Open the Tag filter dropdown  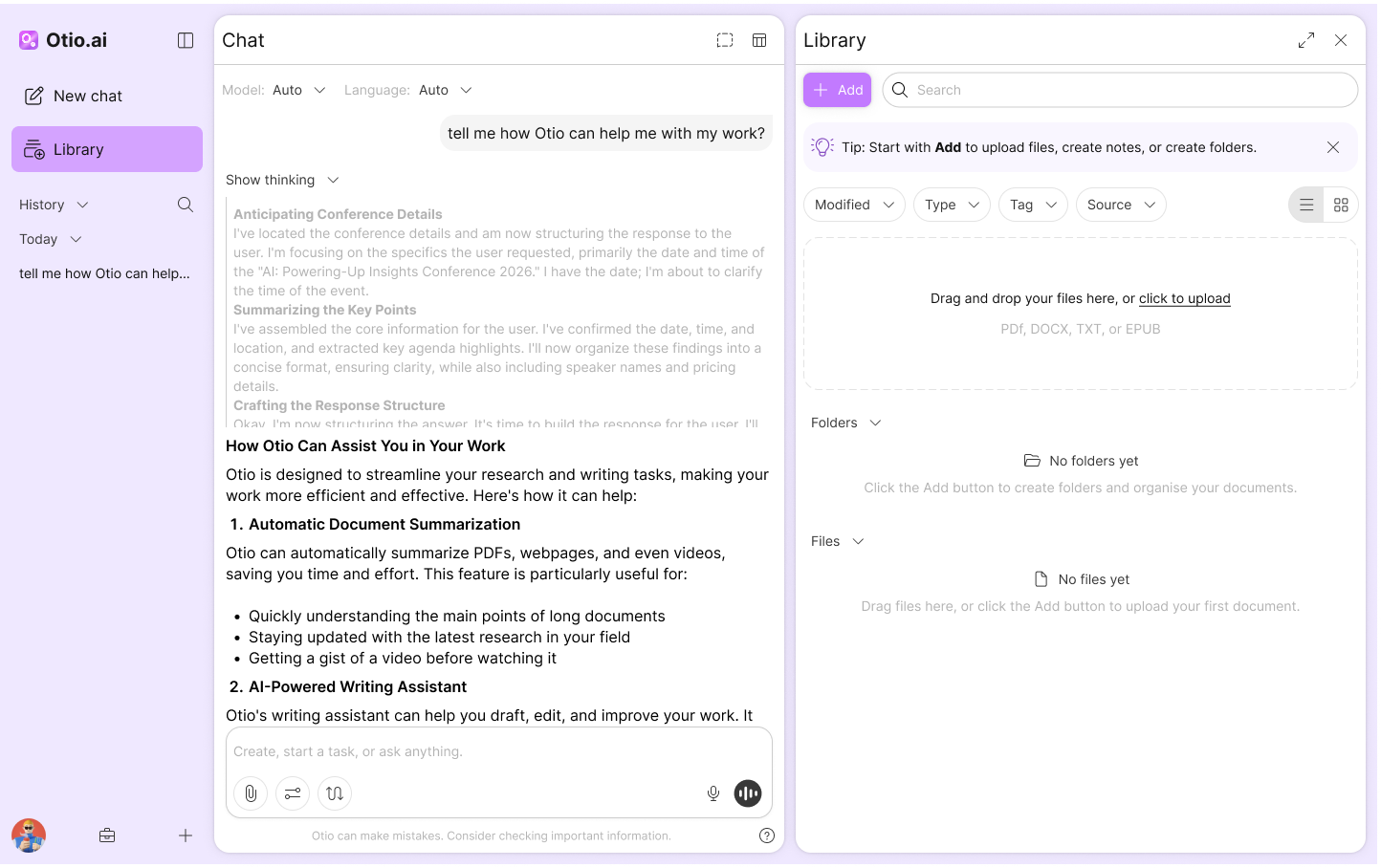[x=1033, y=205]
